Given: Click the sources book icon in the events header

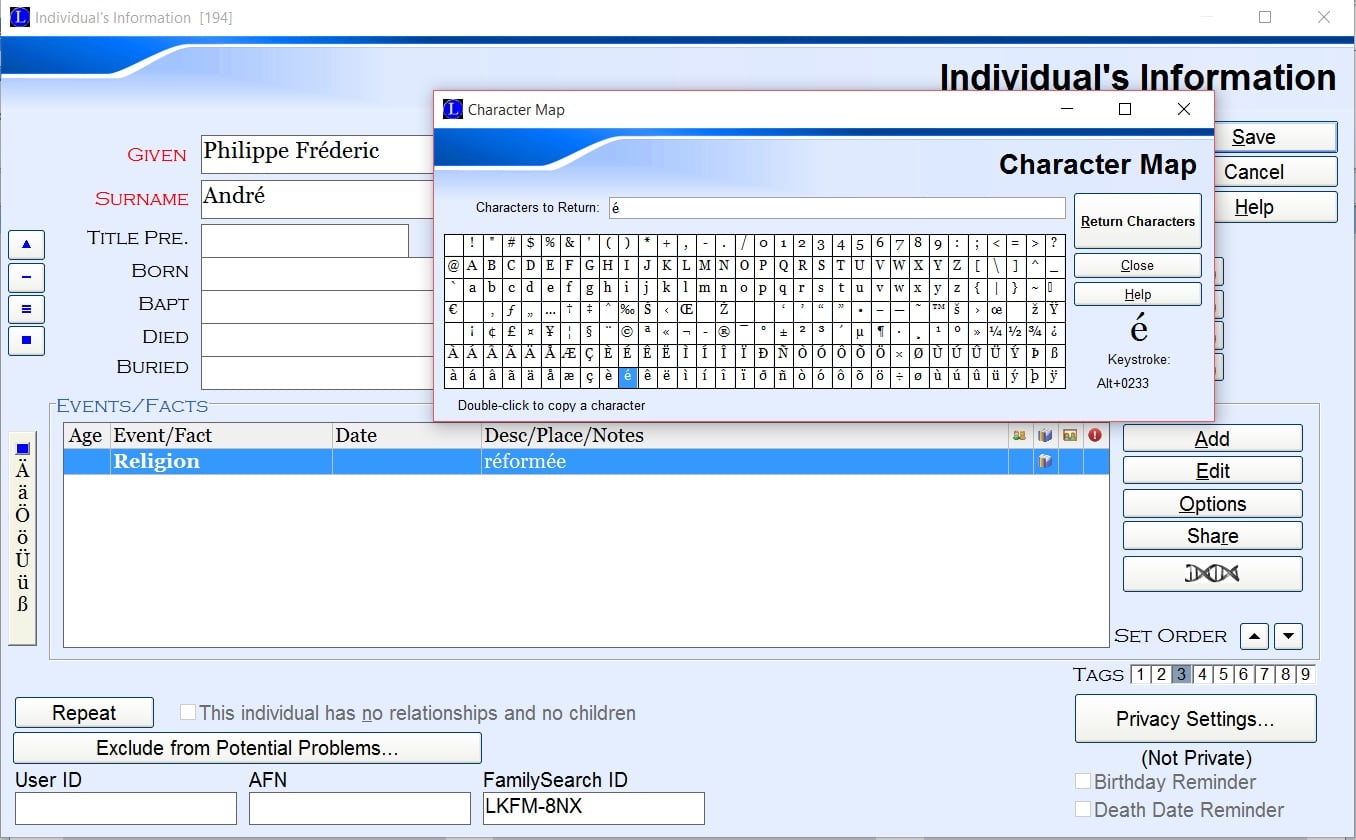Looking at the screenshot, I should click(1045, 435).
